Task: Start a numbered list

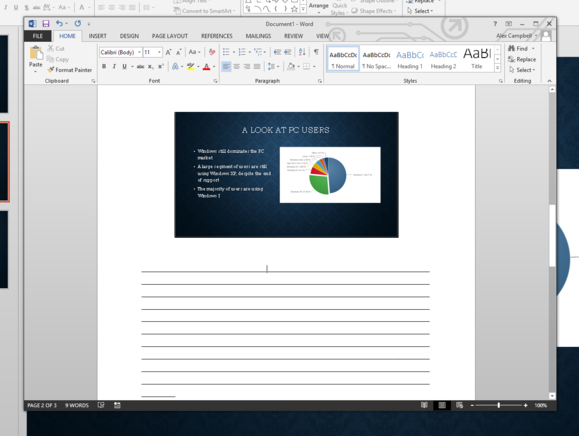Action: tap(242, 52)
